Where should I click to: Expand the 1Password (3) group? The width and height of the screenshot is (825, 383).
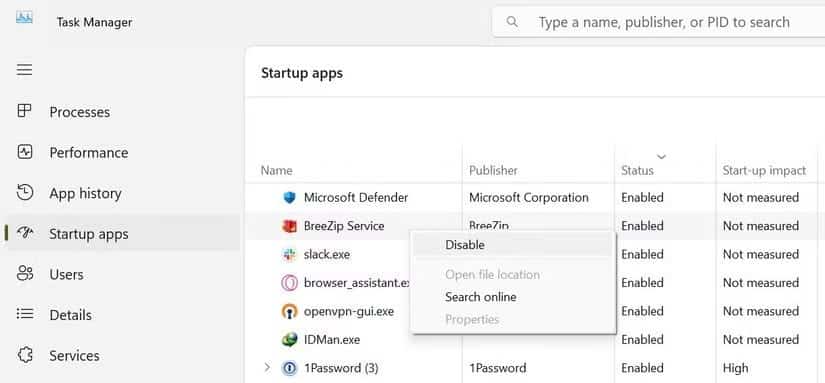[x=267, y=367]
